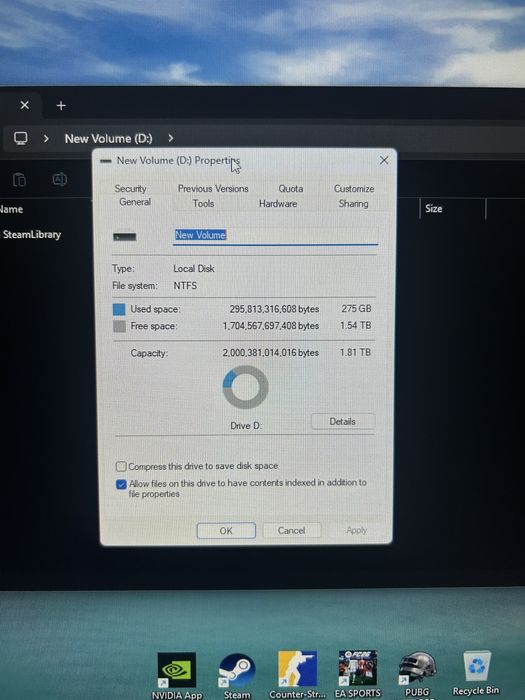The width and height of the screenshot is (525, 700).
Task: Click the Apply button
Action: coord(356,530)
